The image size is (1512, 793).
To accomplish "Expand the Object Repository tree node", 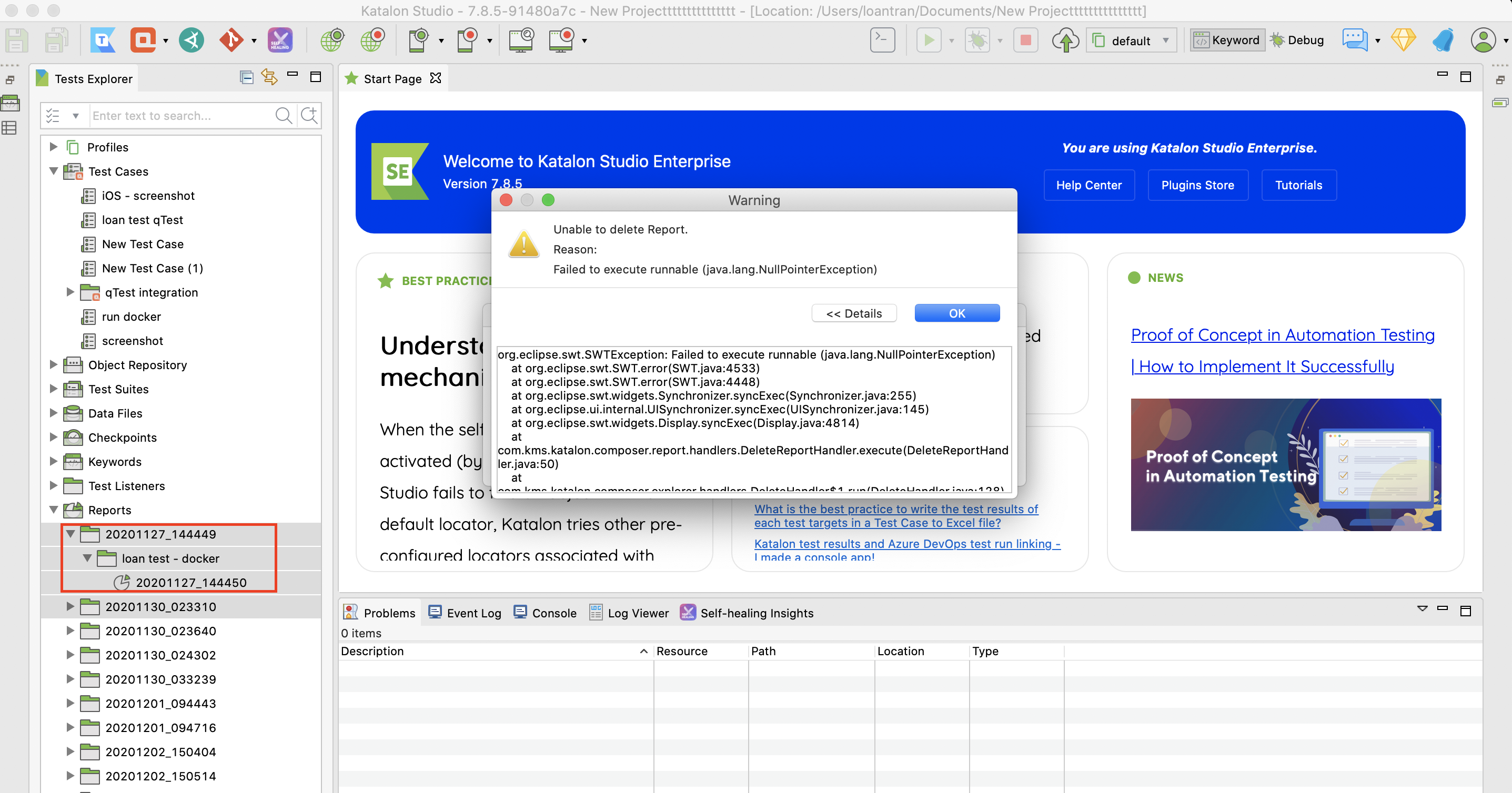I will (x=54, y=365).
